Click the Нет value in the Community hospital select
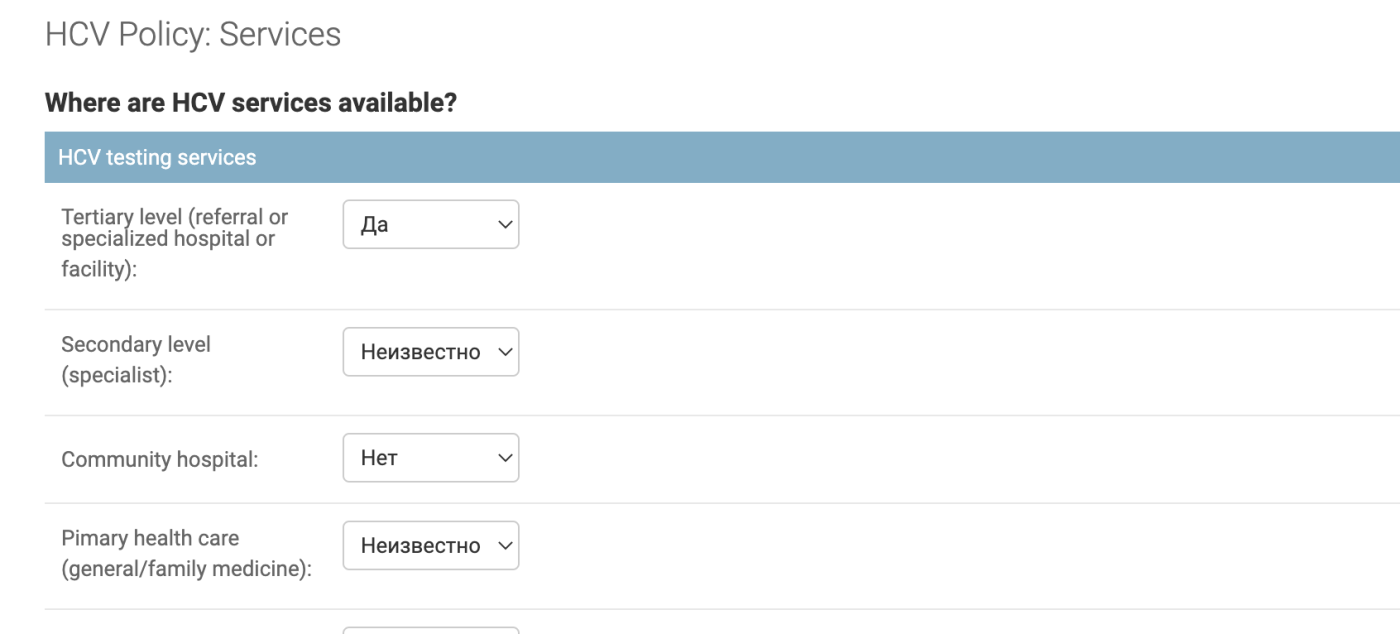The height and width of the screenshot is (634, 1400). 379,458
